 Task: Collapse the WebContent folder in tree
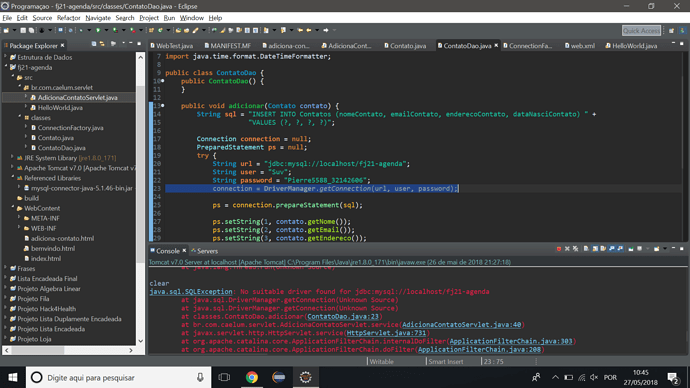(12, 208)
